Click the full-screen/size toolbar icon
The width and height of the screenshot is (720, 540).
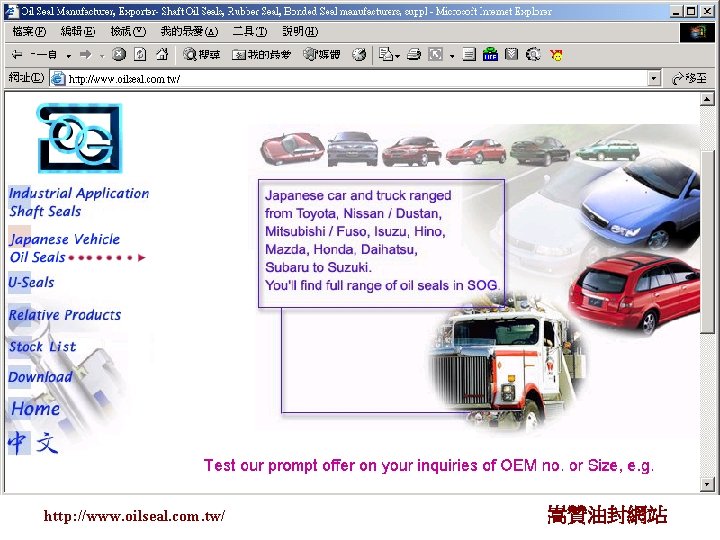(435, 55)
